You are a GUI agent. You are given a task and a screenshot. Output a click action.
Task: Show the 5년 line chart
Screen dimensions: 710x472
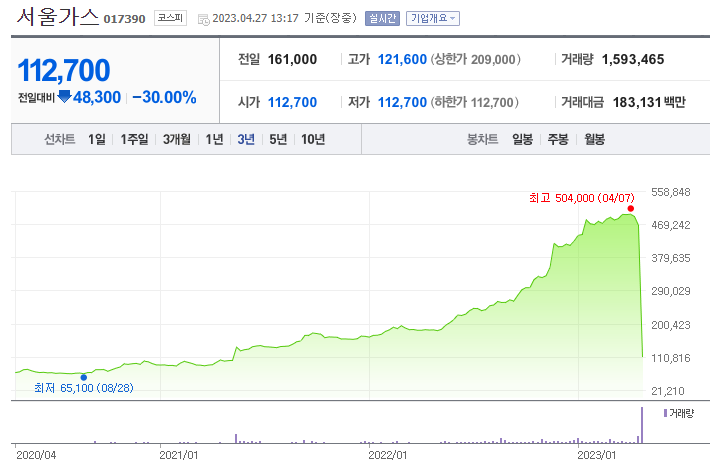point(278,139)
